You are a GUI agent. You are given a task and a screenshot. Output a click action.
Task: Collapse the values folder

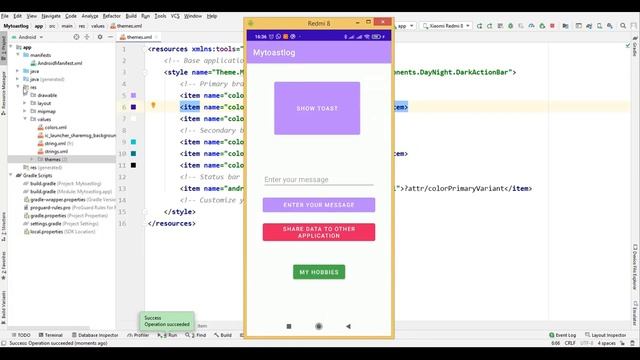[x=25, y=119]
